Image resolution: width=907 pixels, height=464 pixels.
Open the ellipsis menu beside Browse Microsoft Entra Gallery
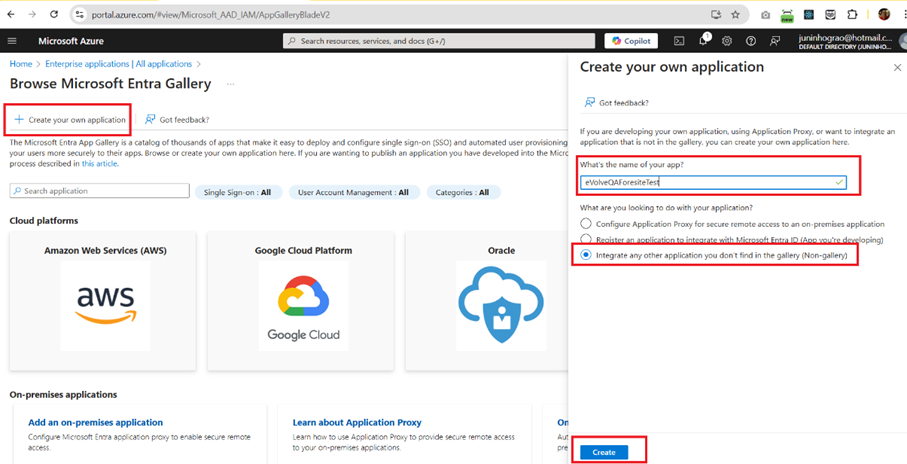231,84
